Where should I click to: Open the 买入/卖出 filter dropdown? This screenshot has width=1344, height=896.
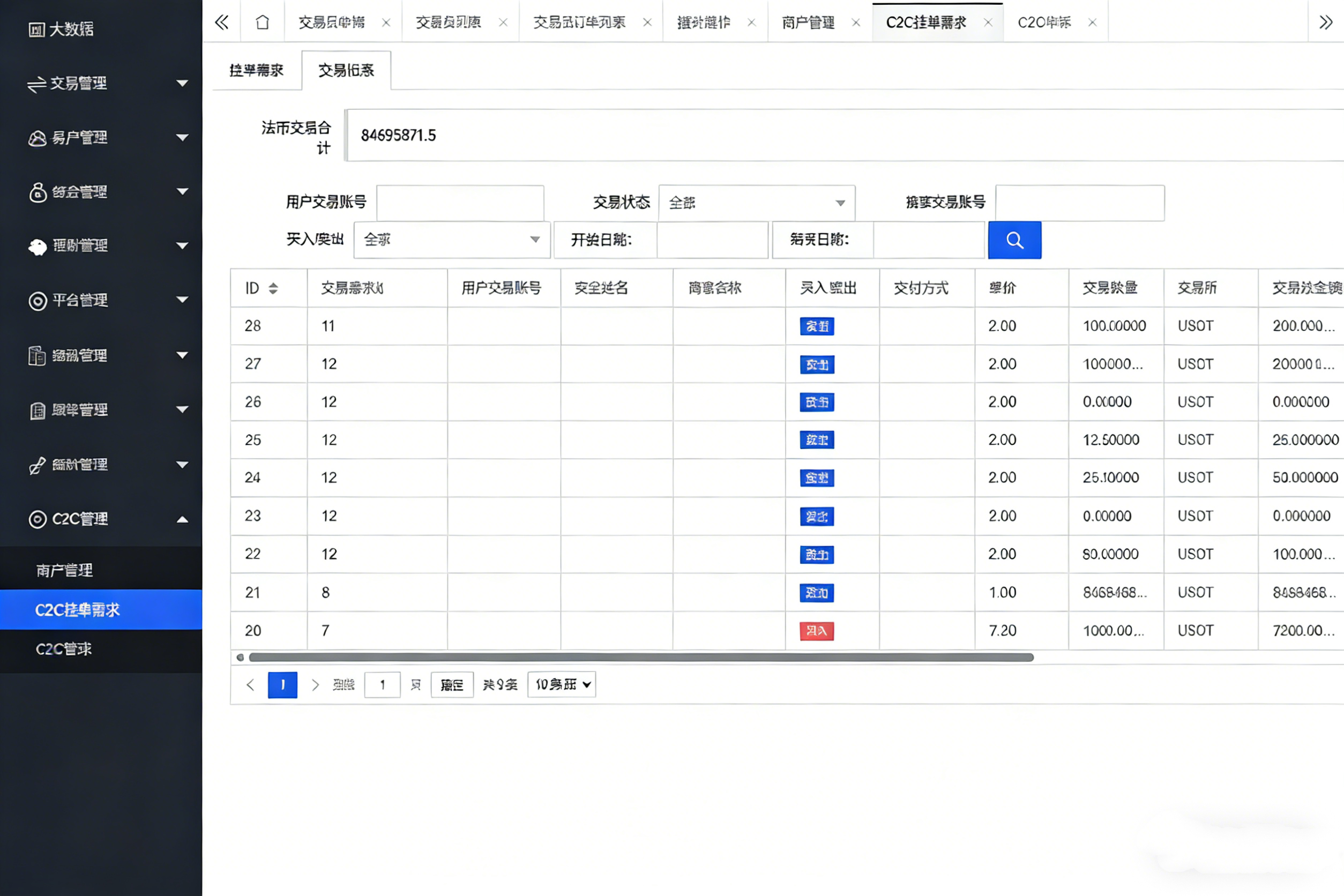click(451, 240)
